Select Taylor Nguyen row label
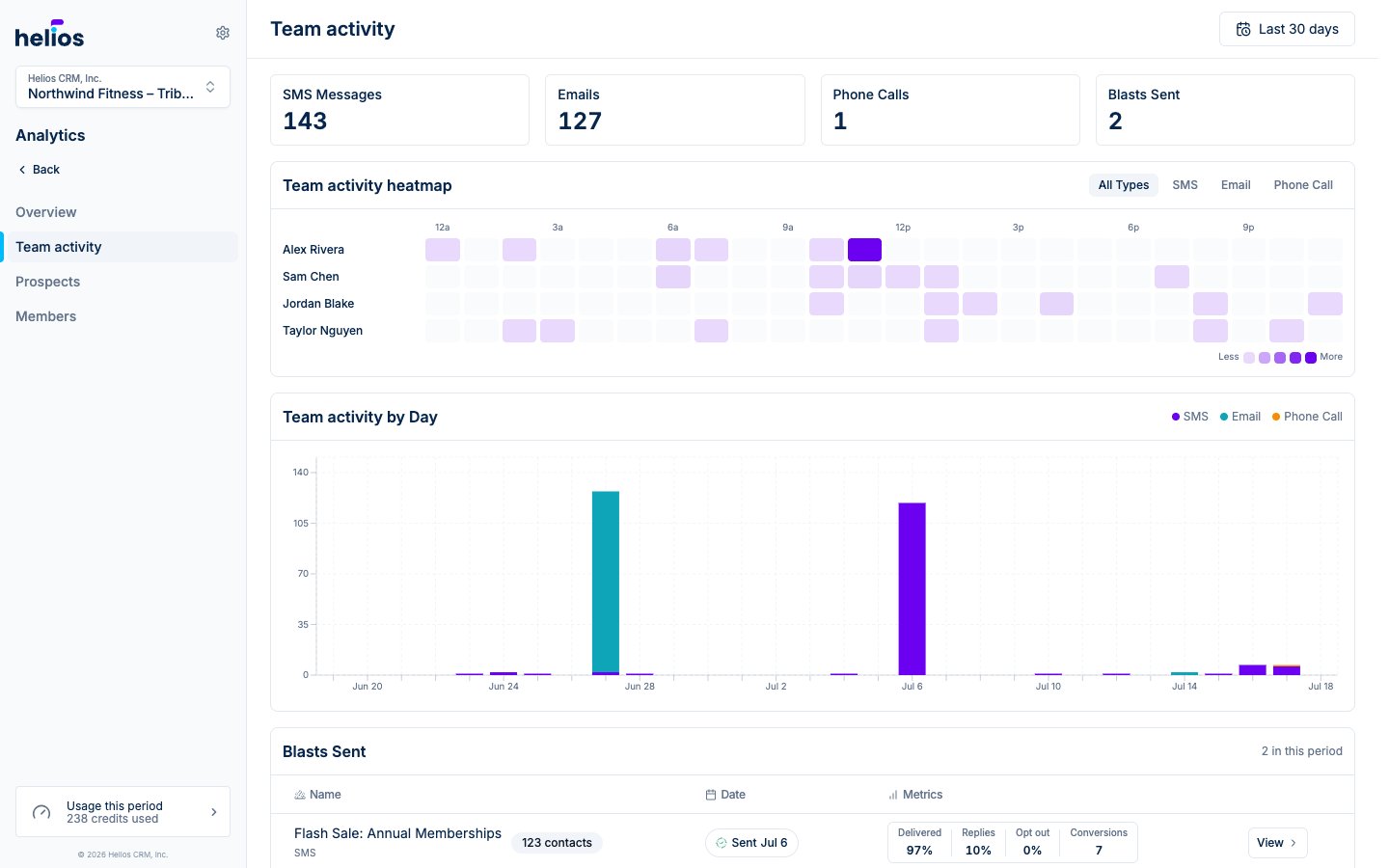 (x=323, y=331)
